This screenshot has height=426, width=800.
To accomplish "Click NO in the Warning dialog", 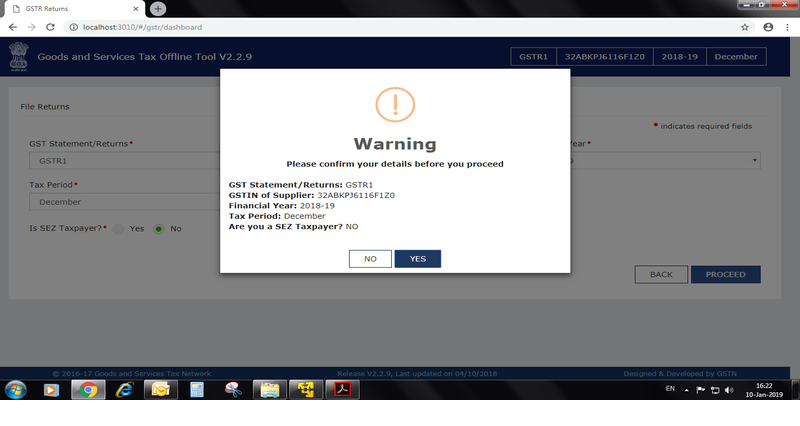I will [x=370, y=259].
